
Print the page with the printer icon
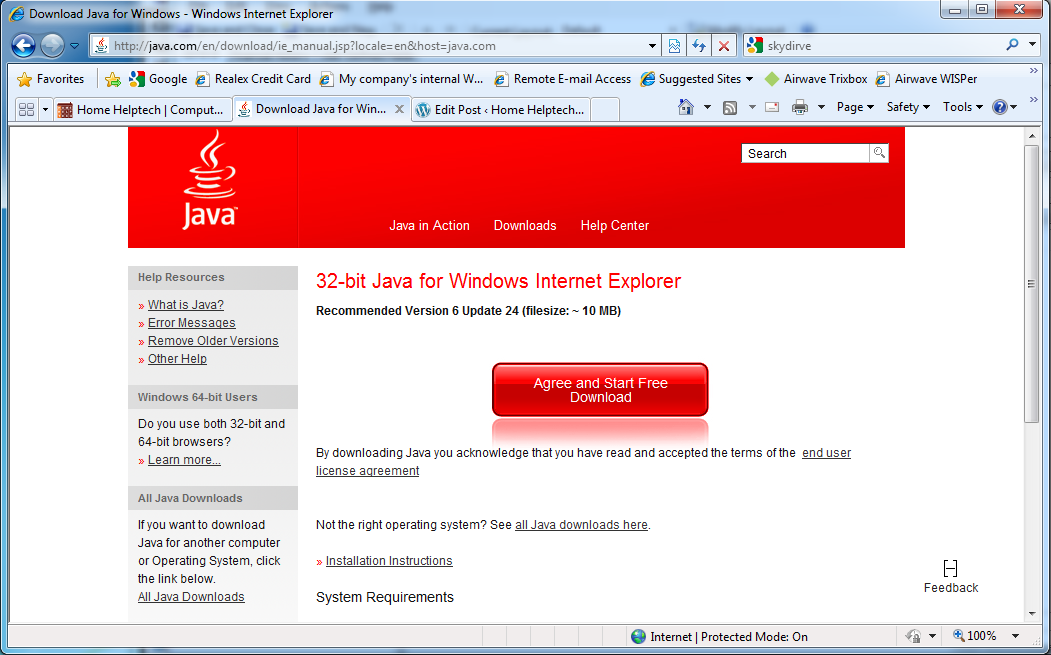(800, 107)
